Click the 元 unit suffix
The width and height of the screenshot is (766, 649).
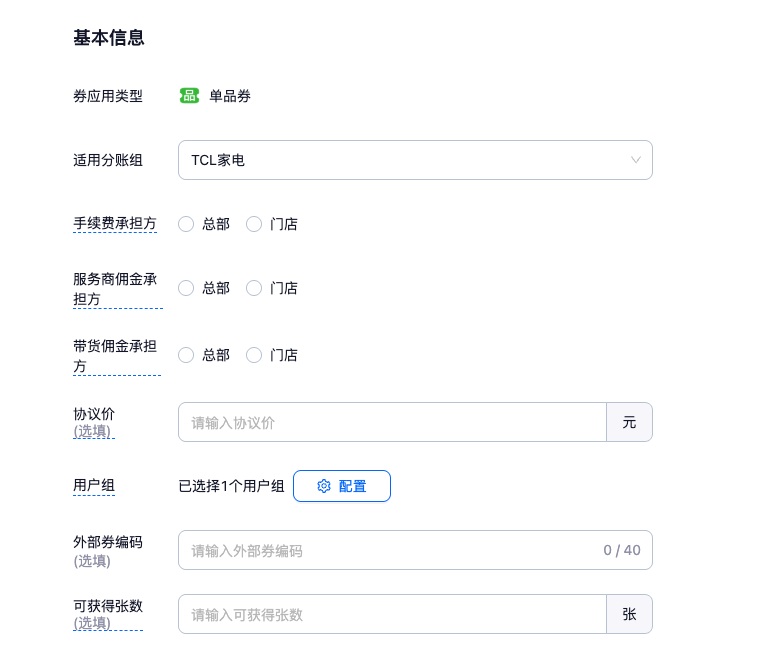click(629, 422)
